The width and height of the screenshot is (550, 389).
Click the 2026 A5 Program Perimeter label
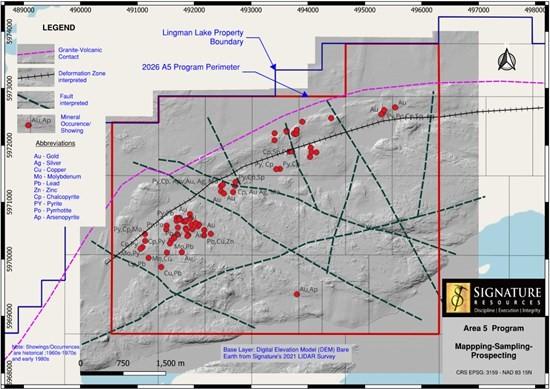pos(191,67)
